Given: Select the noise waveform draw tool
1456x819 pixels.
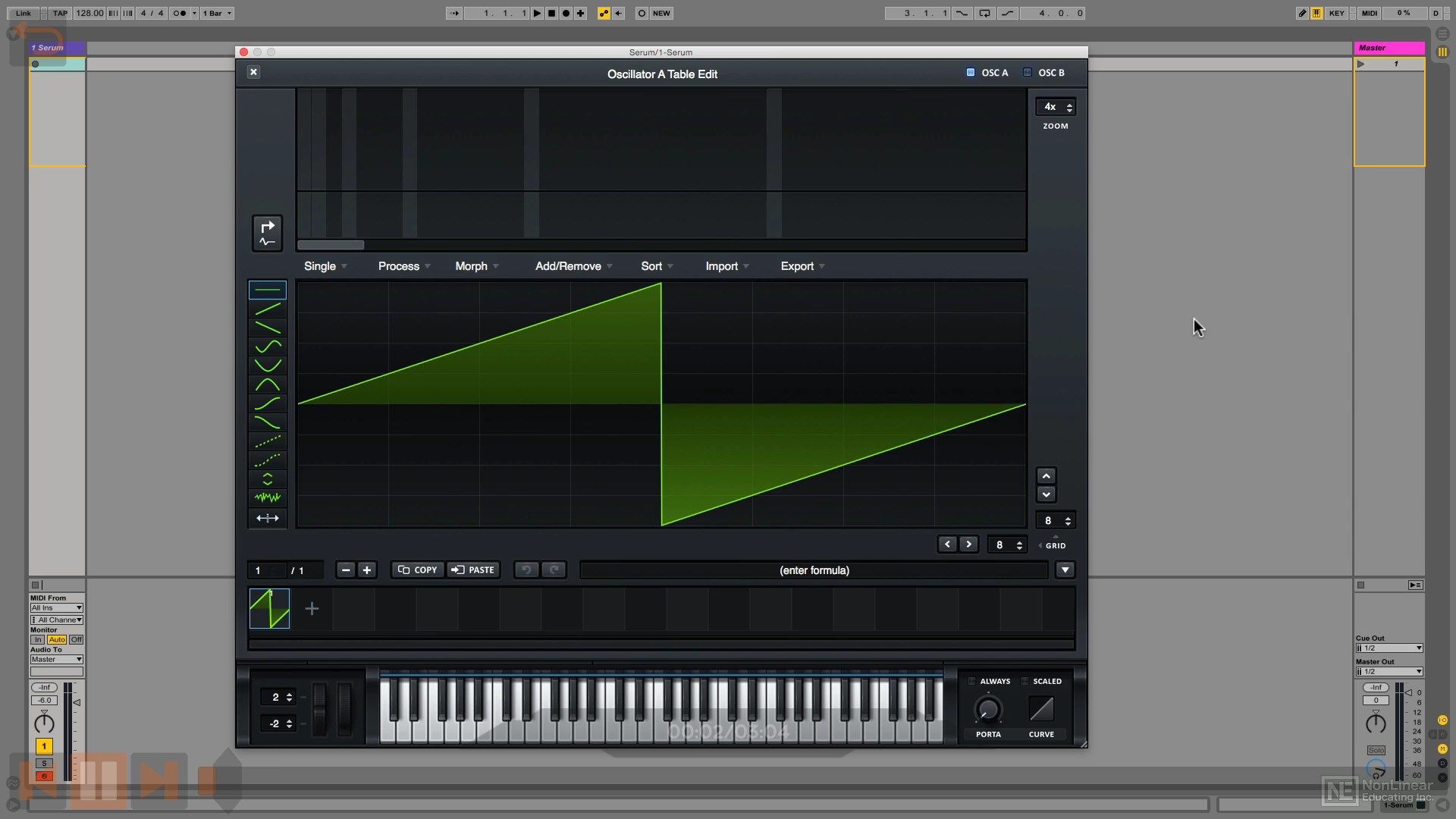Looking at the screenshot, I should 268,498.
